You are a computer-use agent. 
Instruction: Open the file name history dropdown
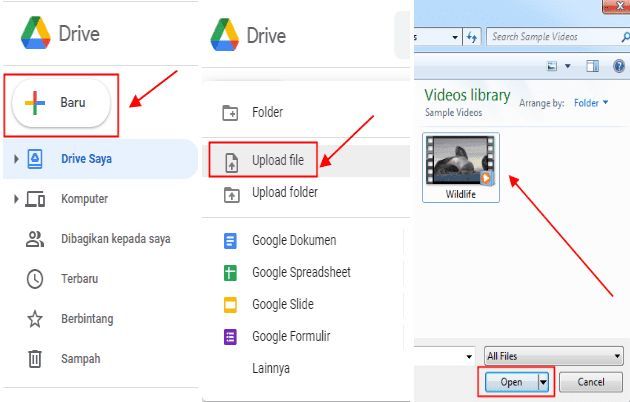click(x=469, y=357)
